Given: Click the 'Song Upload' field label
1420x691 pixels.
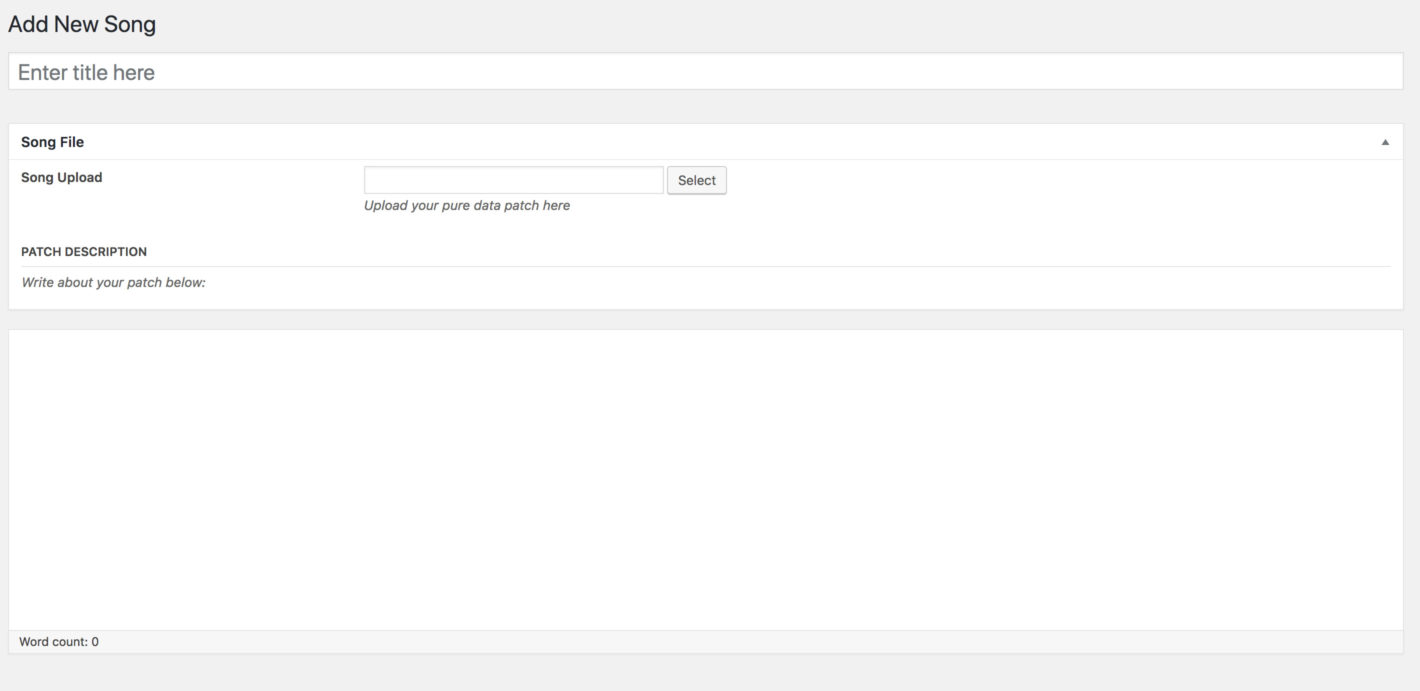Looking at the screenshot, I should coord(61,177).
